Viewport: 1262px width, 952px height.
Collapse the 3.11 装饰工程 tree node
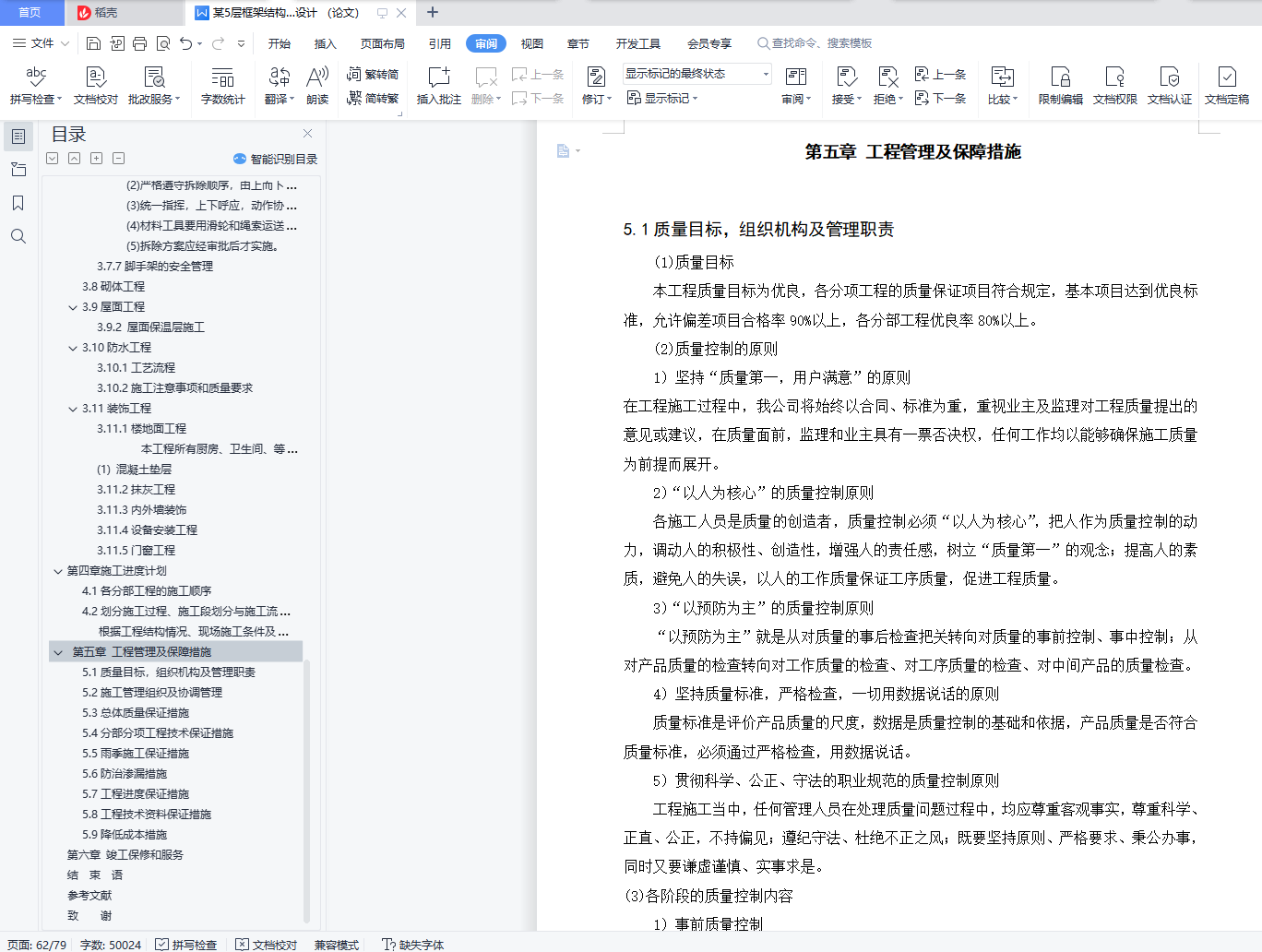pos(73,409)
